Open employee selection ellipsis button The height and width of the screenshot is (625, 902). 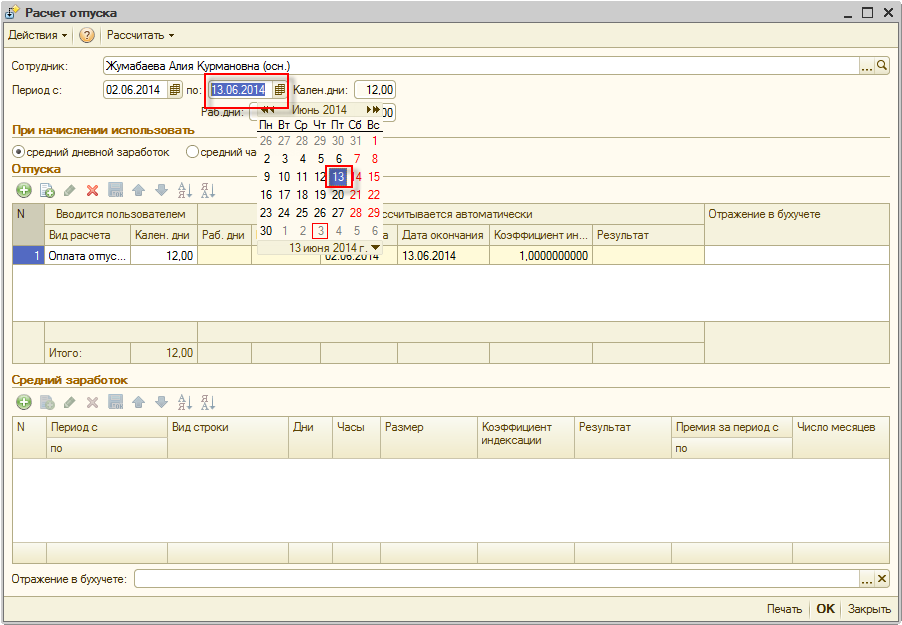(867, 66)
